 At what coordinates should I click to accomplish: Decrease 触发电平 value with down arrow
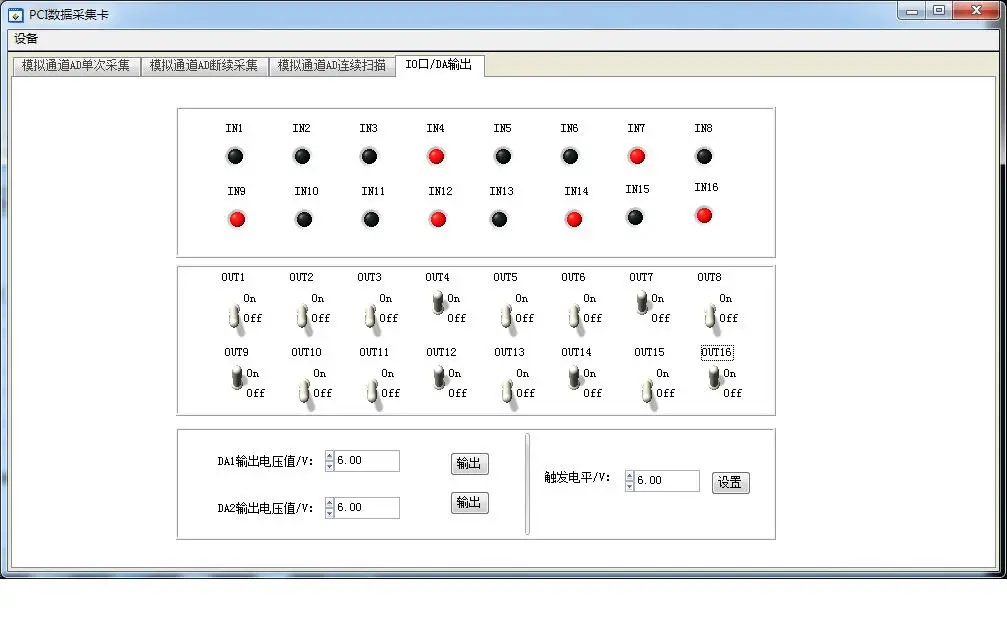coord(629,486)
